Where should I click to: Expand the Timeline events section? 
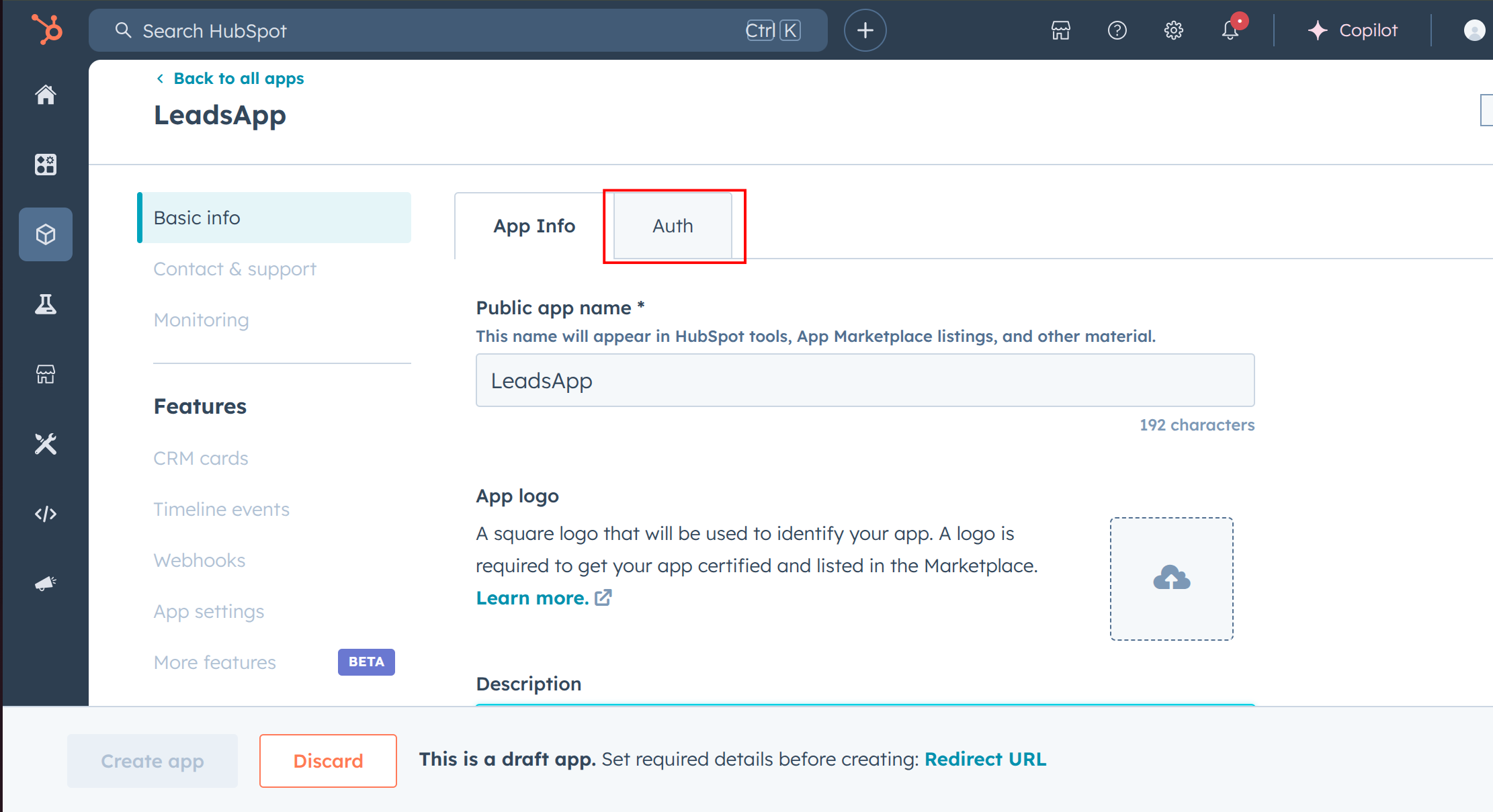(x=223, y=510)
